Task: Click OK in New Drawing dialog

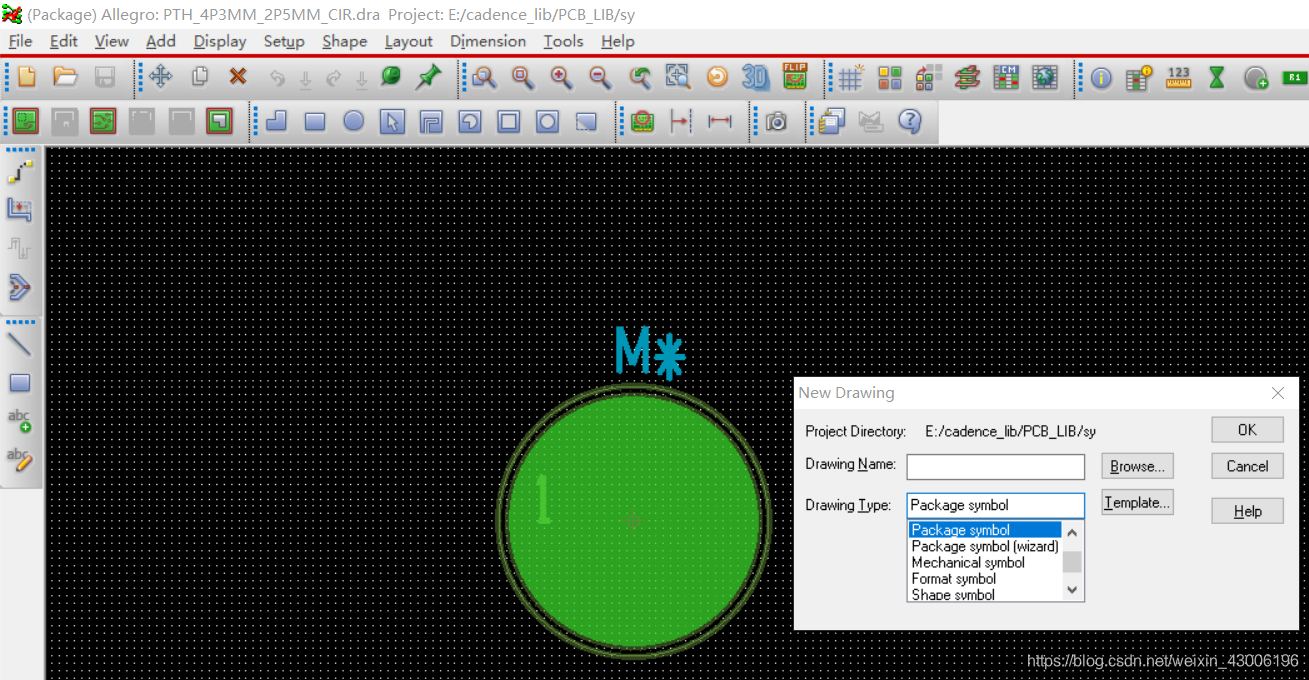Action: tap(1247, 430)
